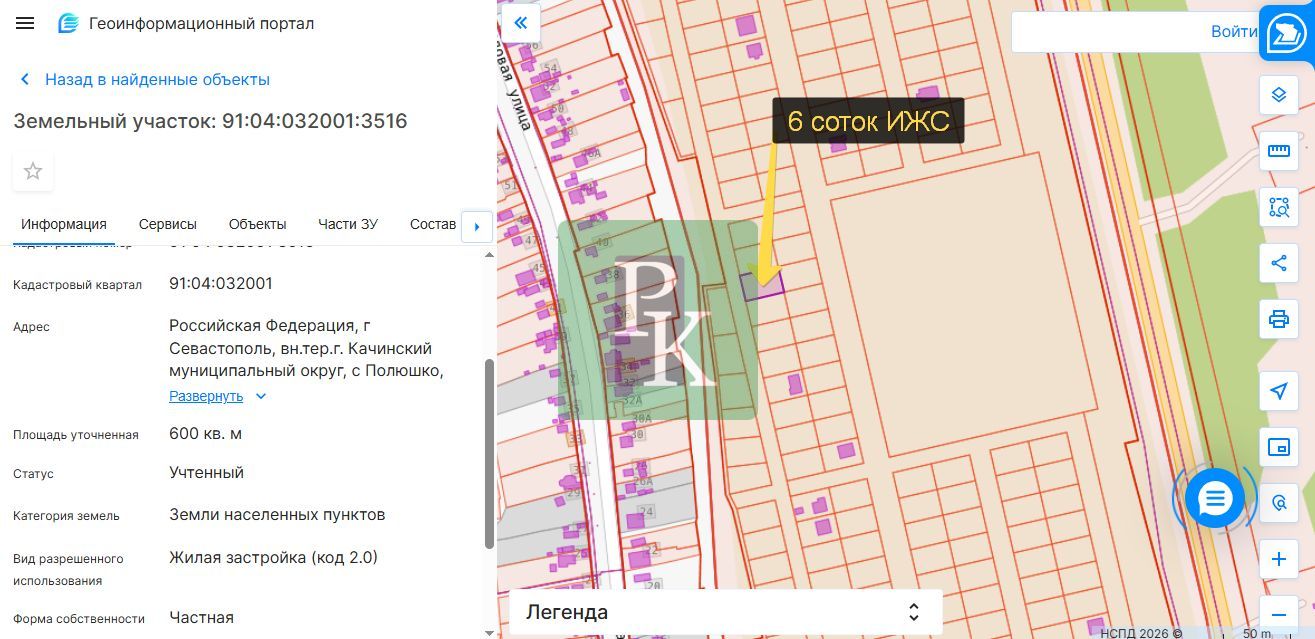The image size is (1315, 639).
Task: Switch to the Состав tab
Action: 433,224
